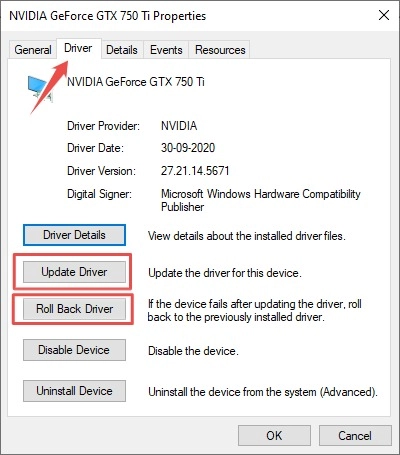Open the Details tab

point(122,50)
